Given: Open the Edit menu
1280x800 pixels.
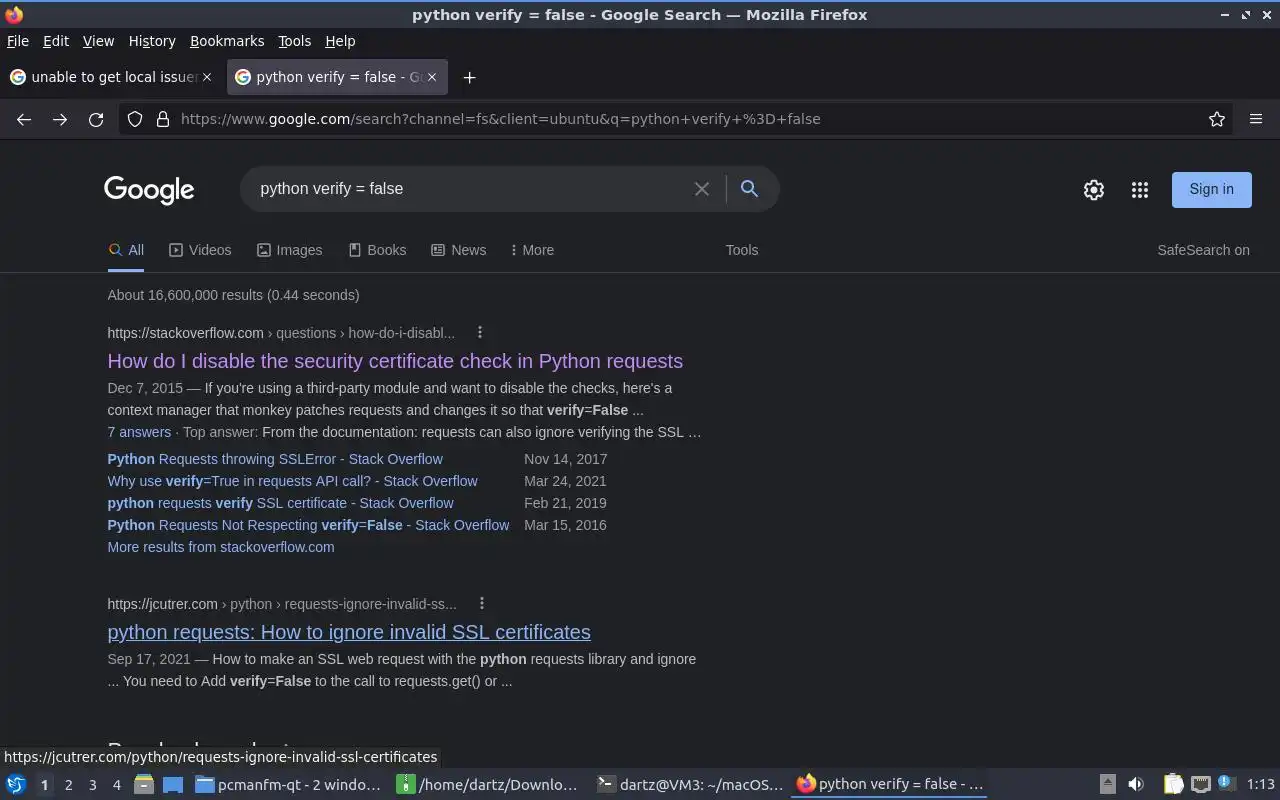Looking at the screenshot, I should point(56,41).
